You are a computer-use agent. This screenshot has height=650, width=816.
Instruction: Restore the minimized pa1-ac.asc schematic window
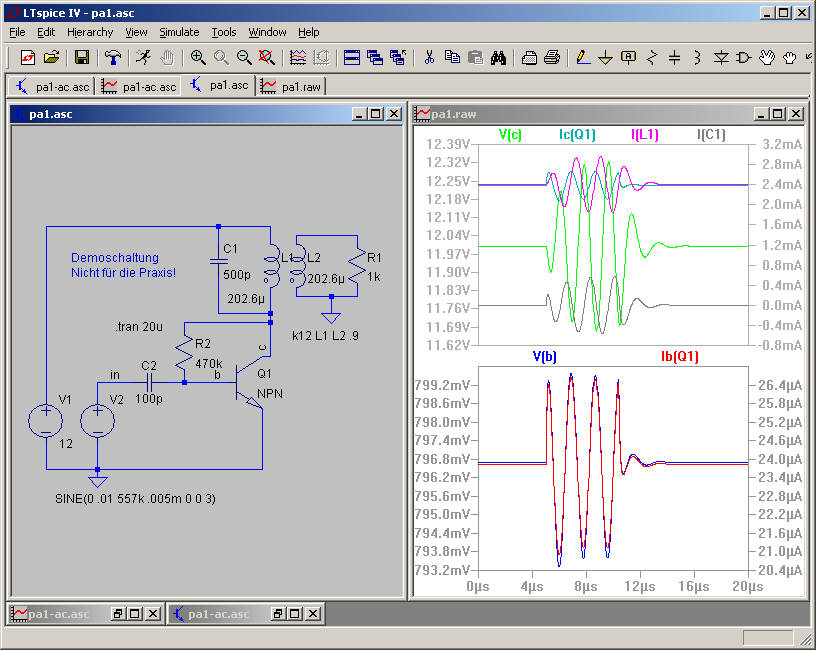(x=278, y=614)
